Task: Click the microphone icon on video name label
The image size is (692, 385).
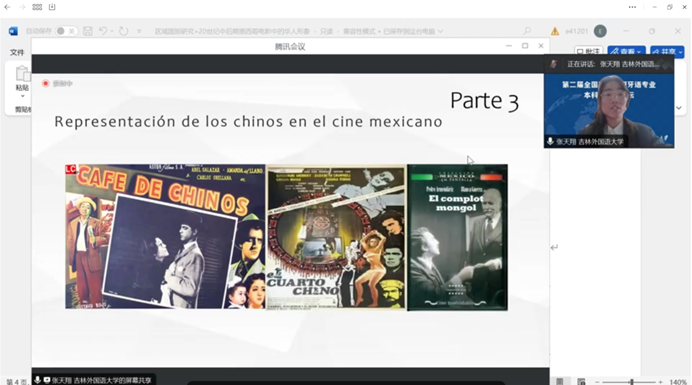Action: pyautogui.click(x=550, y=142)
